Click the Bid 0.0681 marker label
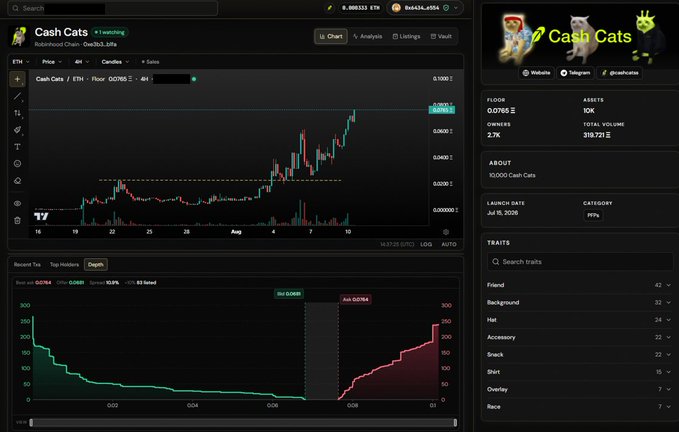This screenshot has width=679, height=432. (x=289, y=294)
